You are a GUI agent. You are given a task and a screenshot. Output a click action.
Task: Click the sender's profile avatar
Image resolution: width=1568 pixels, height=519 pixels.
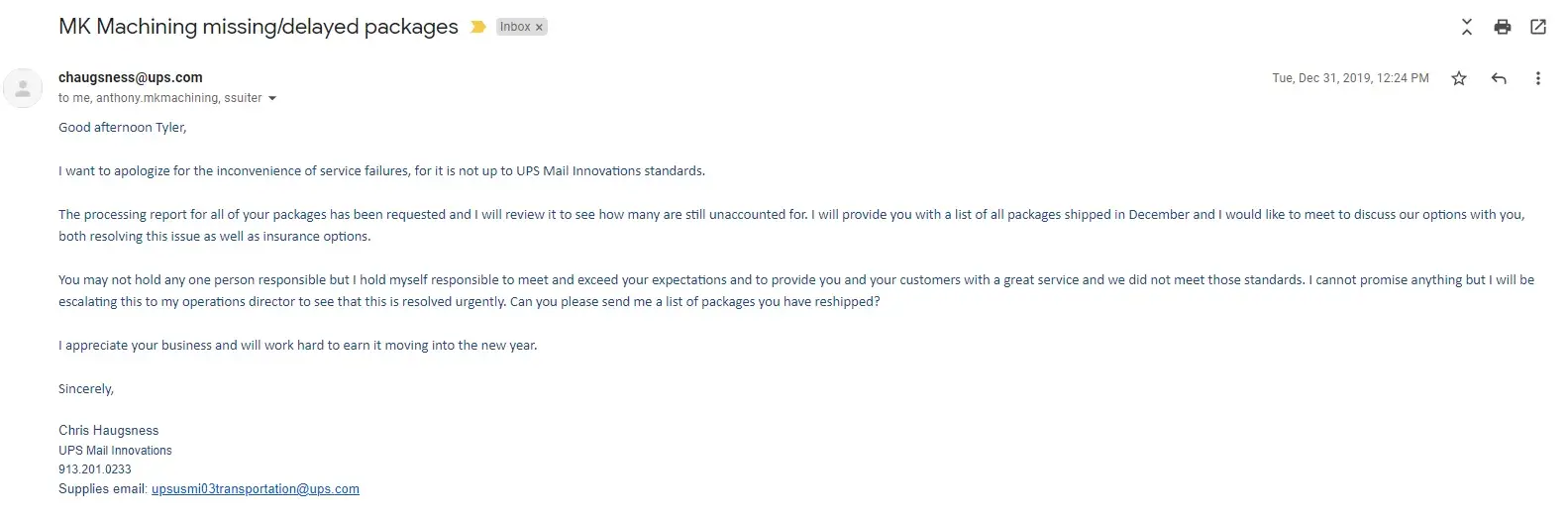click(x=23, y=88)
